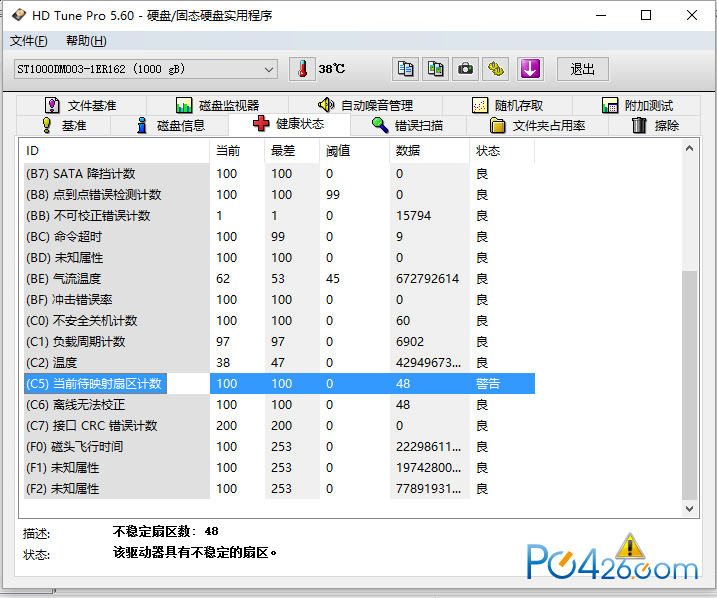Click the HD Tune Pro title bar icon

[x=19, y=16]
